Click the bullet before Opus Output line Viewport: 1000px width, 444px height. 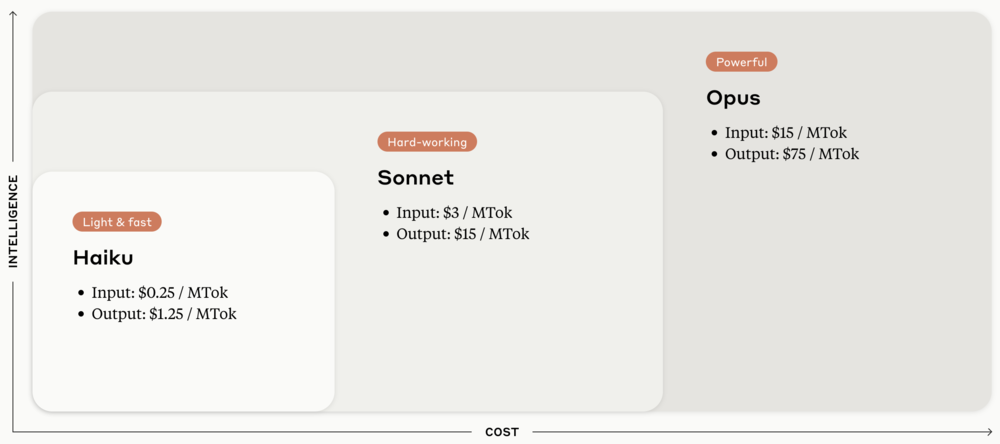coord(714,154)
